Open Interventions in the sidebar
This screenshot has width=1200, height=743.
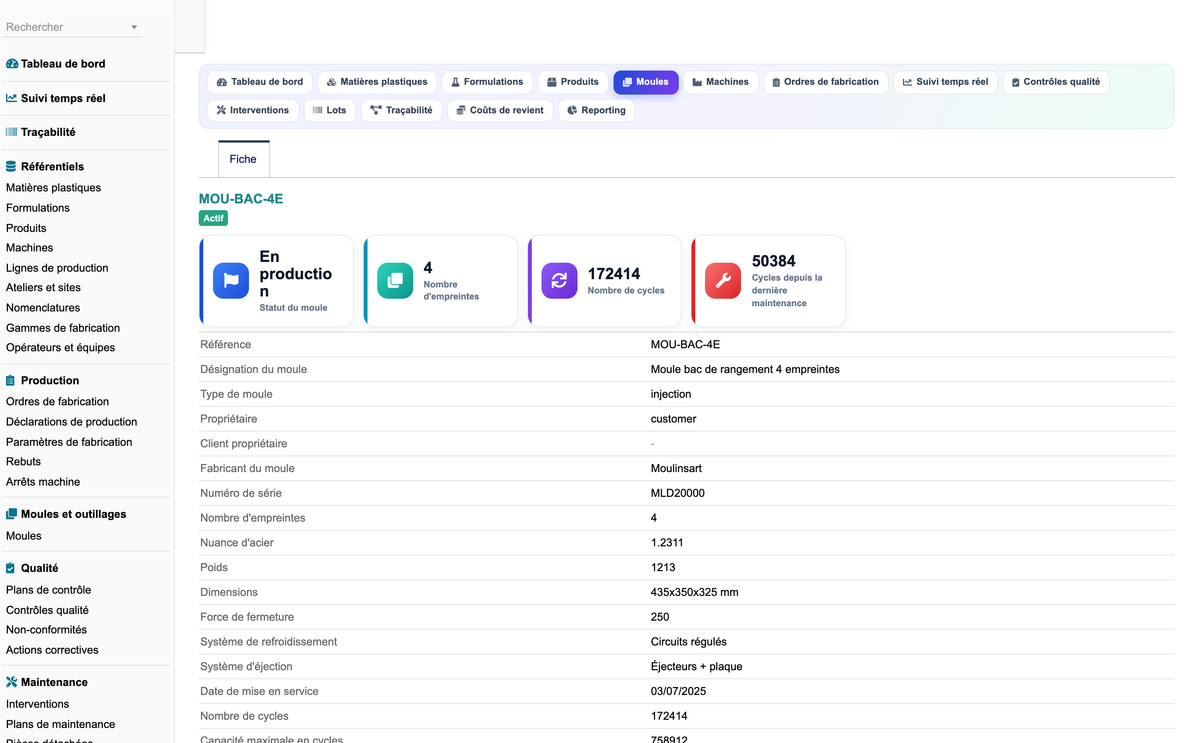point(37,704)
